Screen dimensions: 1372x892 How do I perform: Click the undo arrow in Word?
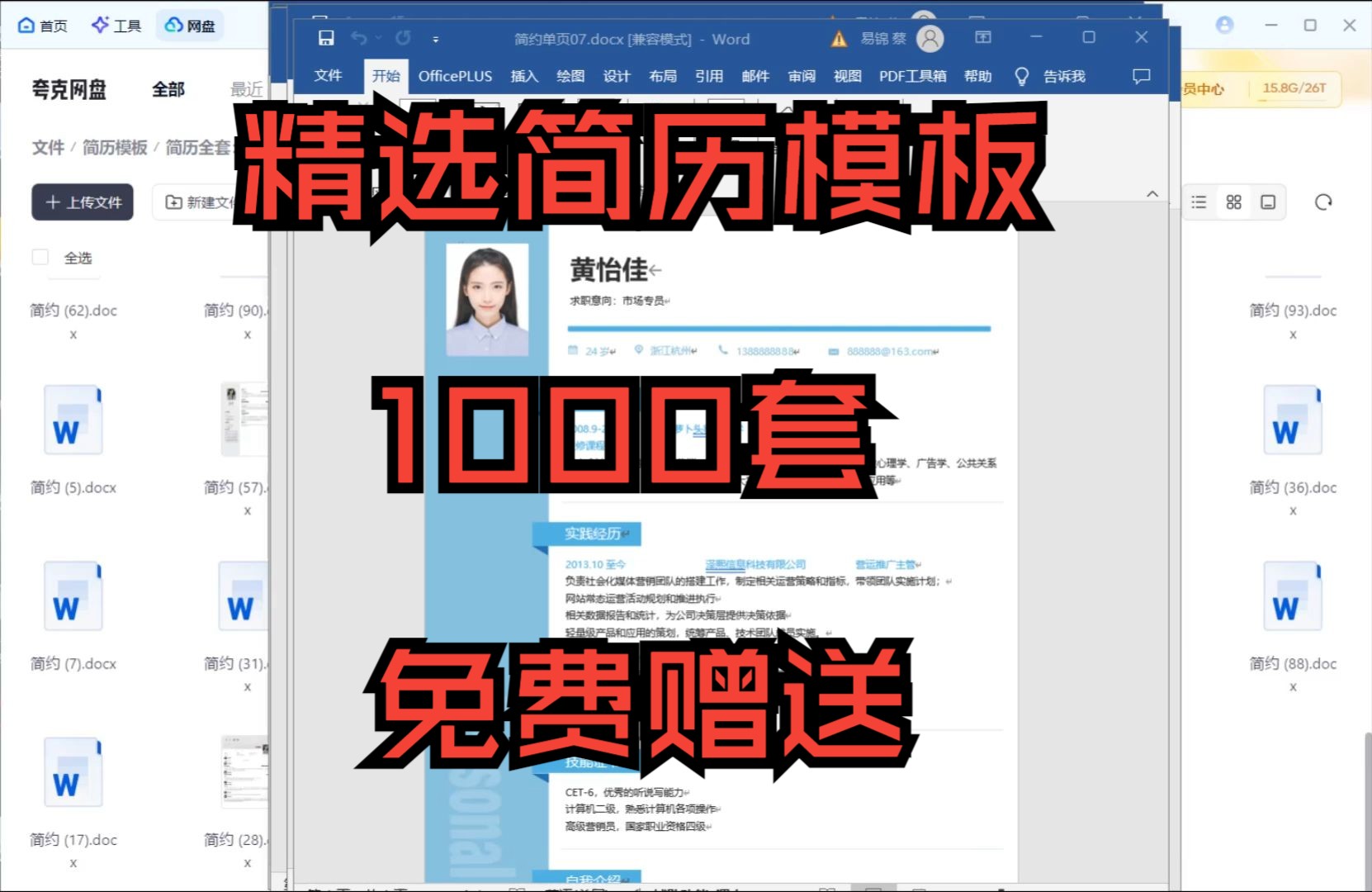coord(359,38)
